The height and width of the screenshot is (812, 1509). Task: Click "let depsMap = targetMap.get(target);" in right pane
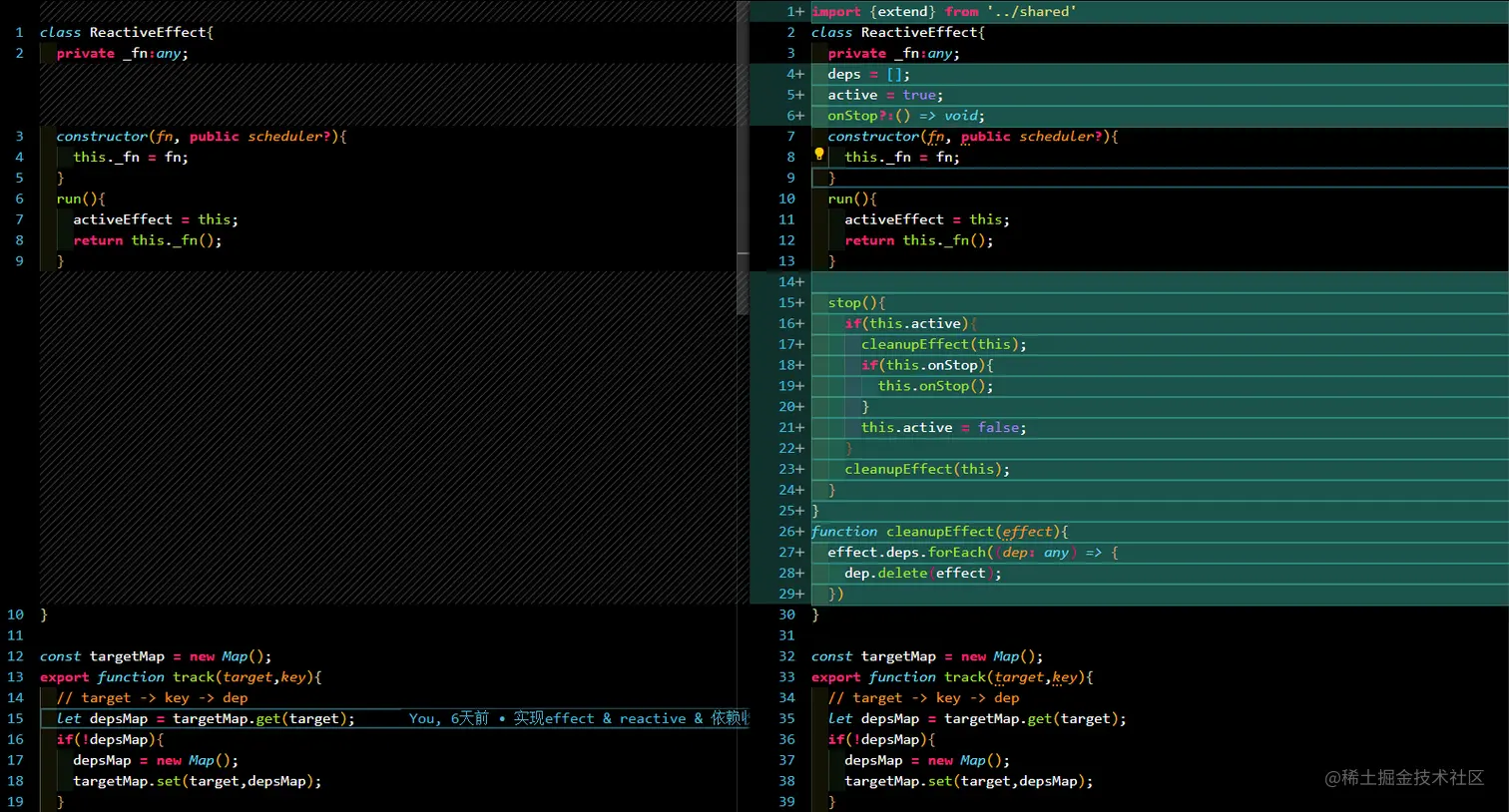tap(977, 719)
